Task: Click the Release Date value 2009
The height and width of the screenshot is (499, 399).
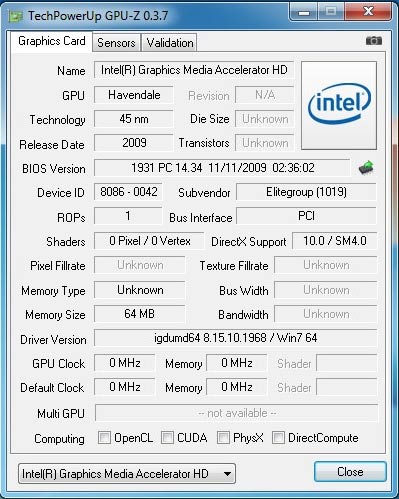Action: tap(134, 143)
